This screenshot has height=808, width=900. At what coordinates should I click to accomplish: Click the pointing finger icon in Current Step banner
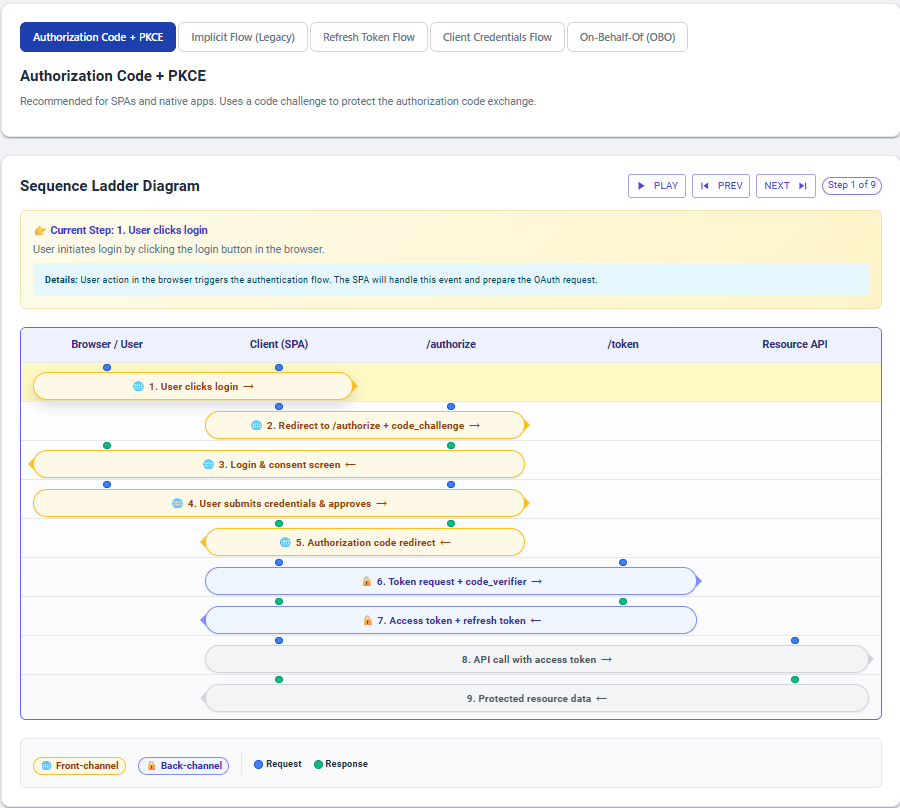tap(40, 230)
